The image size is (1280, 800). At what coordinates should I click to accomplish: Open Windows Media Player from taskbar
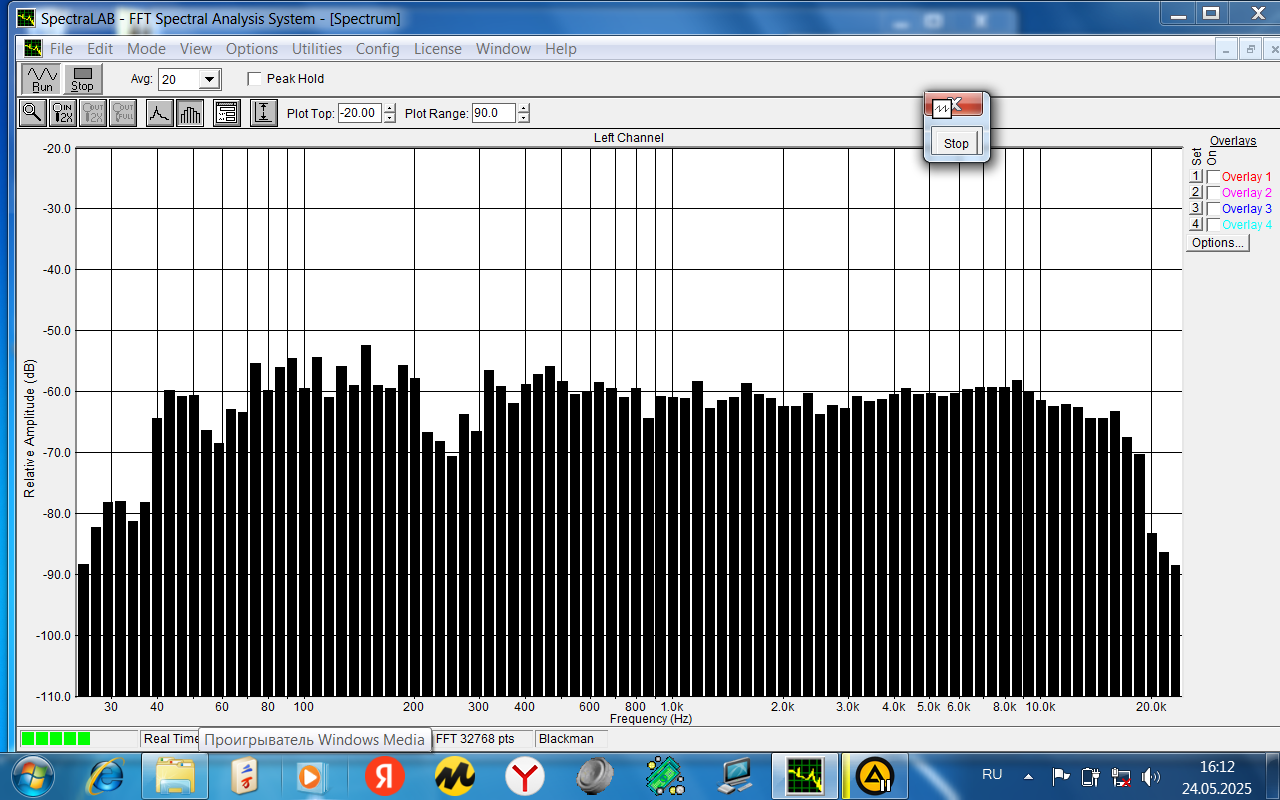click(x=310, y=775)
